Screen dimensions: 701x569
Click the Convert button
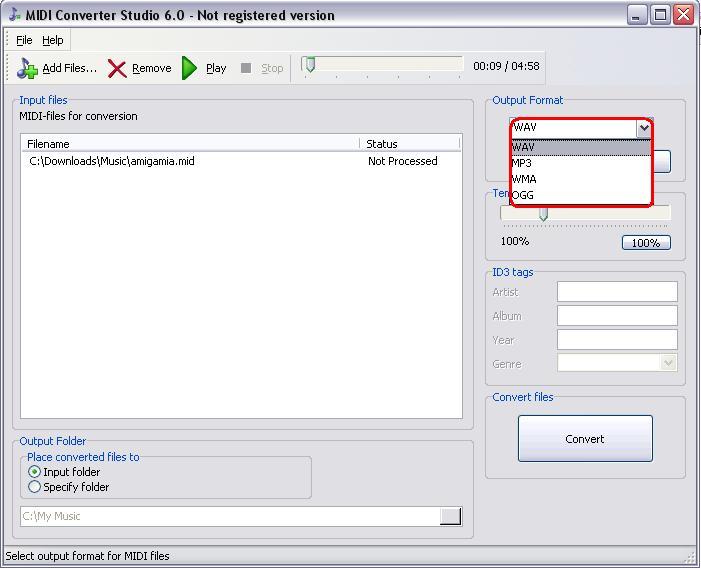click(585, 438)
